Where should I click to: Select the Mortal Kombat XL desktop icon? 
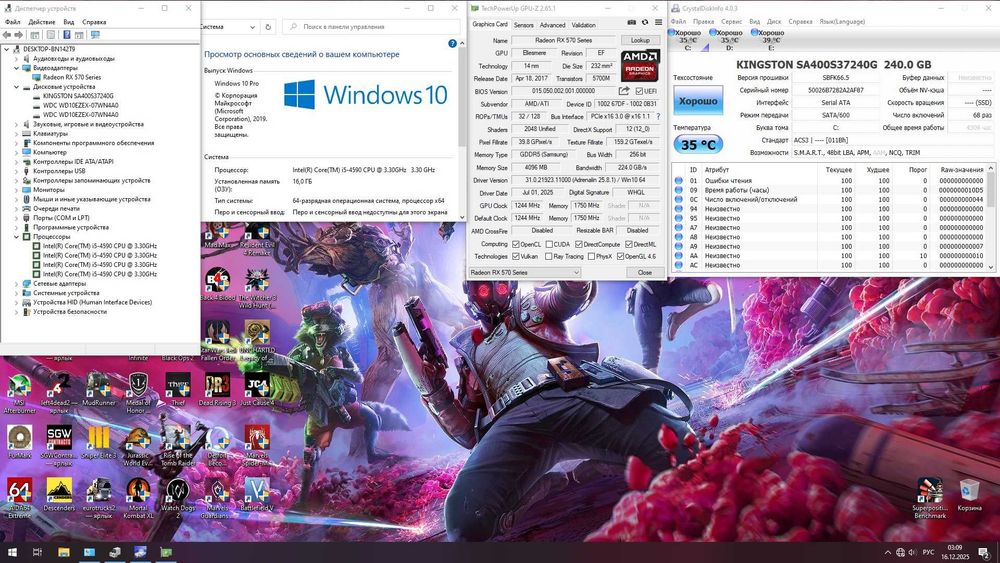tap(138, 497)
